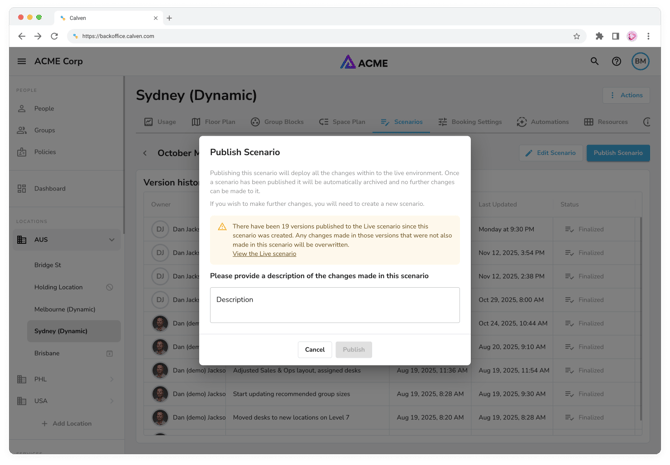Click into the Description text field
This screenshot has width=670, height=465.
tap(334, 305)
